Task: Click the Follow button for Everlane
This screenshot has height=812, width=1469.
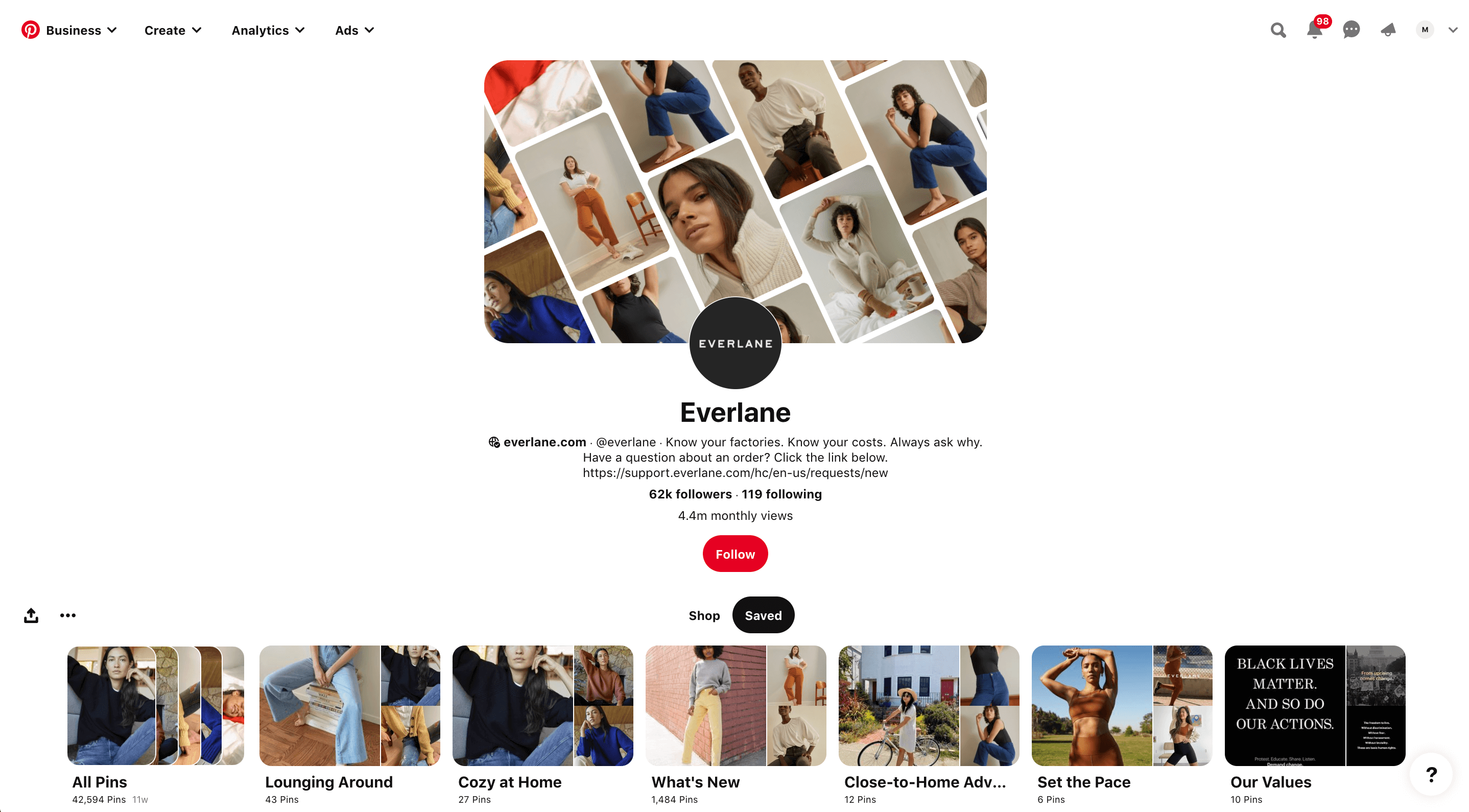Action: (x=735, y=554)
